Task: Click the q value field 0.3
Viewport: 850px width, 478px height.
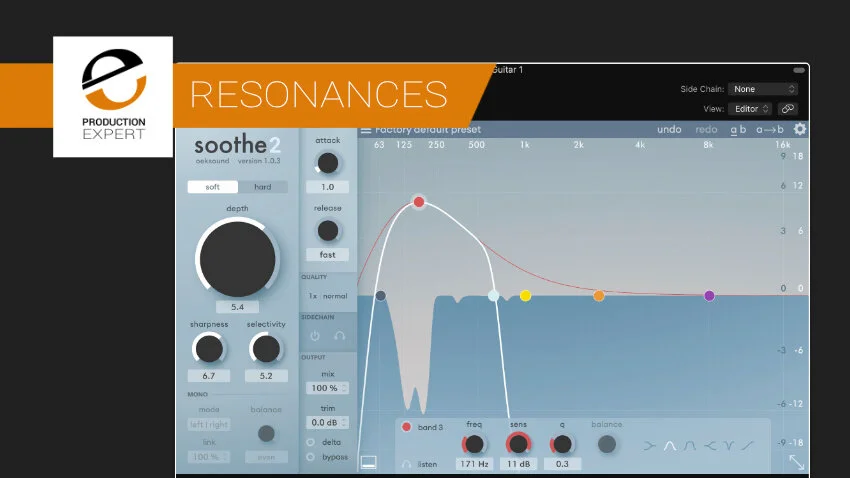Action: [x=562, y=464]
